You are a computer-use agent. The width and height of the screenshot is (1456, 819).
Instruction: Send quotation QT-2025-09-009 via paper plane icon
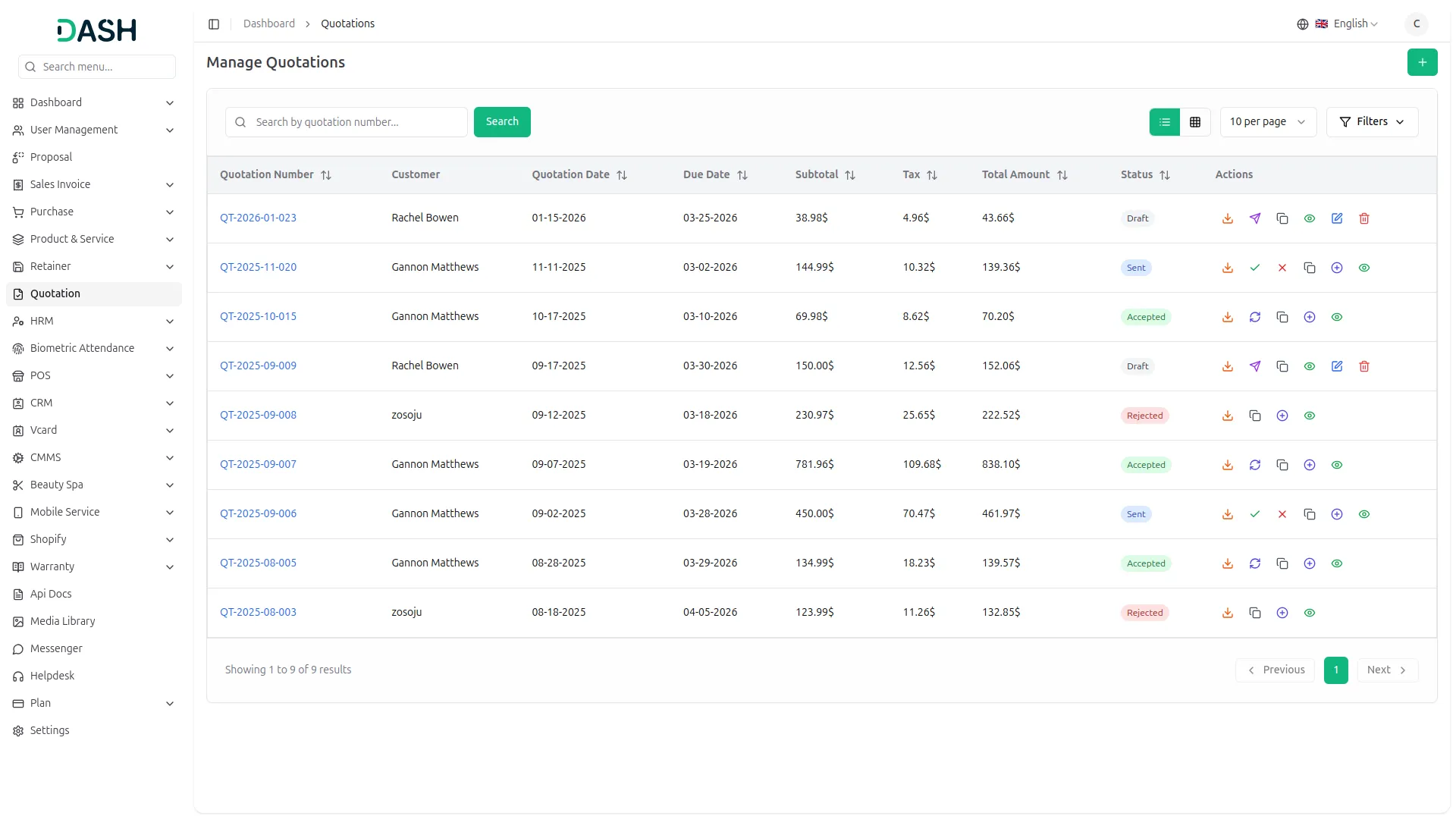1254,366
